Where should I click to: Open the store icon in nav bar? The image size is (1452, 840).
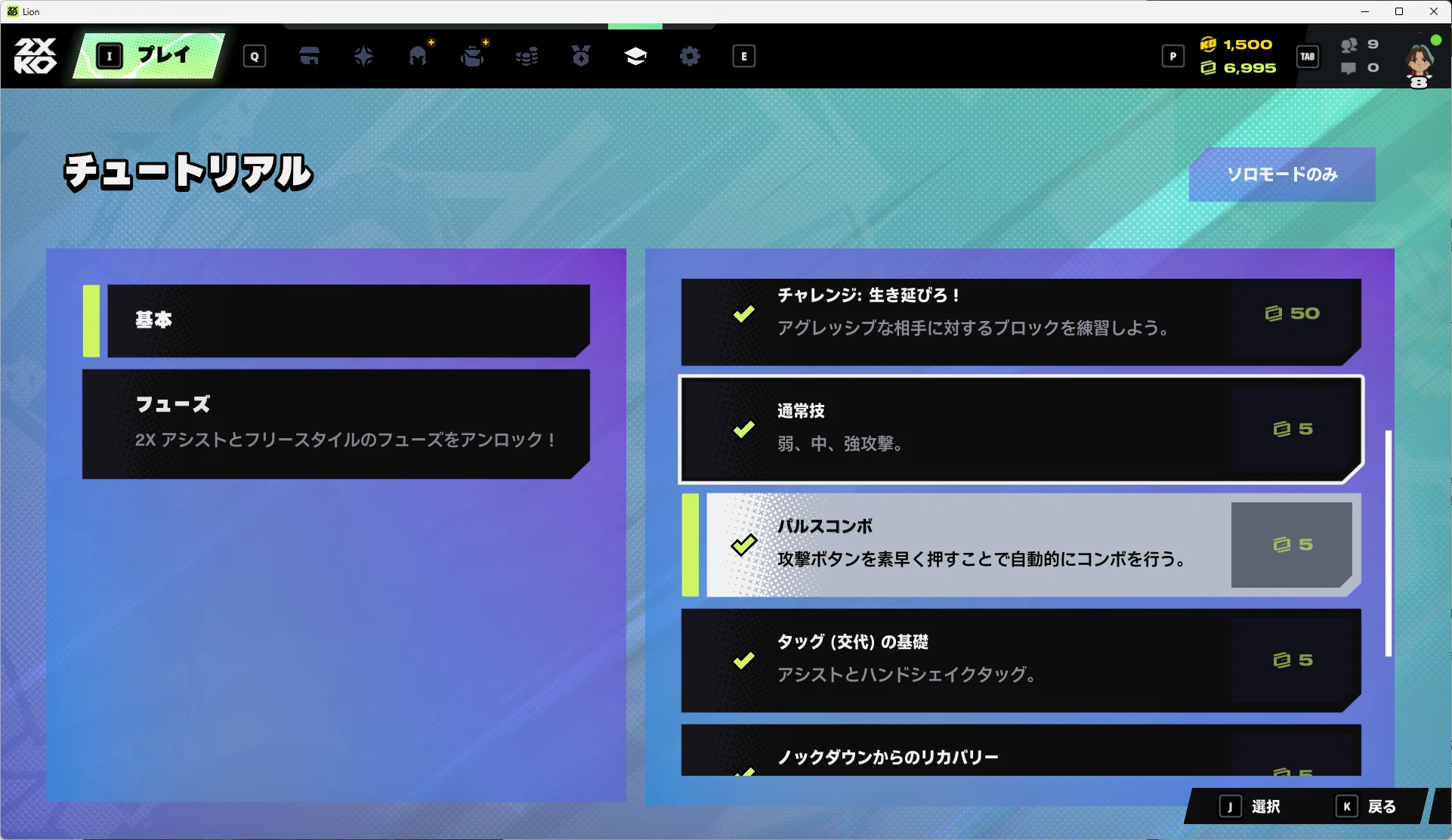pyautogui.click(x=309, y=56)
